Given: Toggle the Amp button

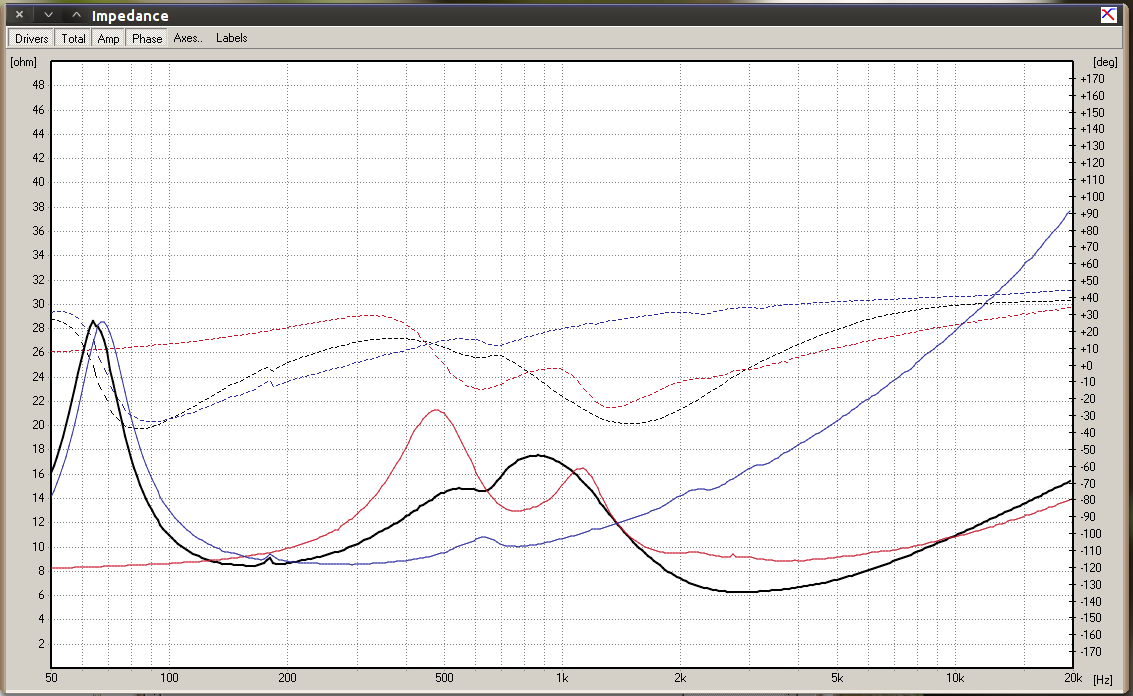Looking at the screenshot, I should pyautogui.click(x=108, y=38).
